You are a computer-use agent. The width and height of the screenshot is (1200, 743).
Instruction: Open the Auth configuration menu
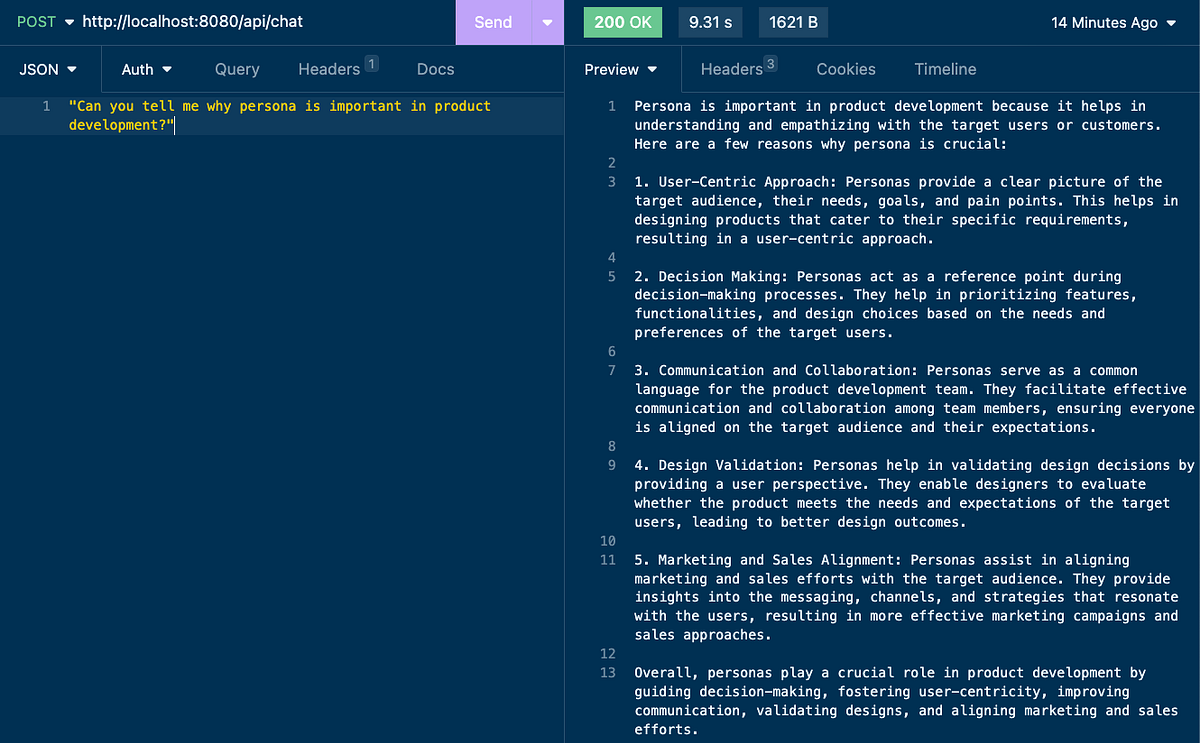pos(146,69)
